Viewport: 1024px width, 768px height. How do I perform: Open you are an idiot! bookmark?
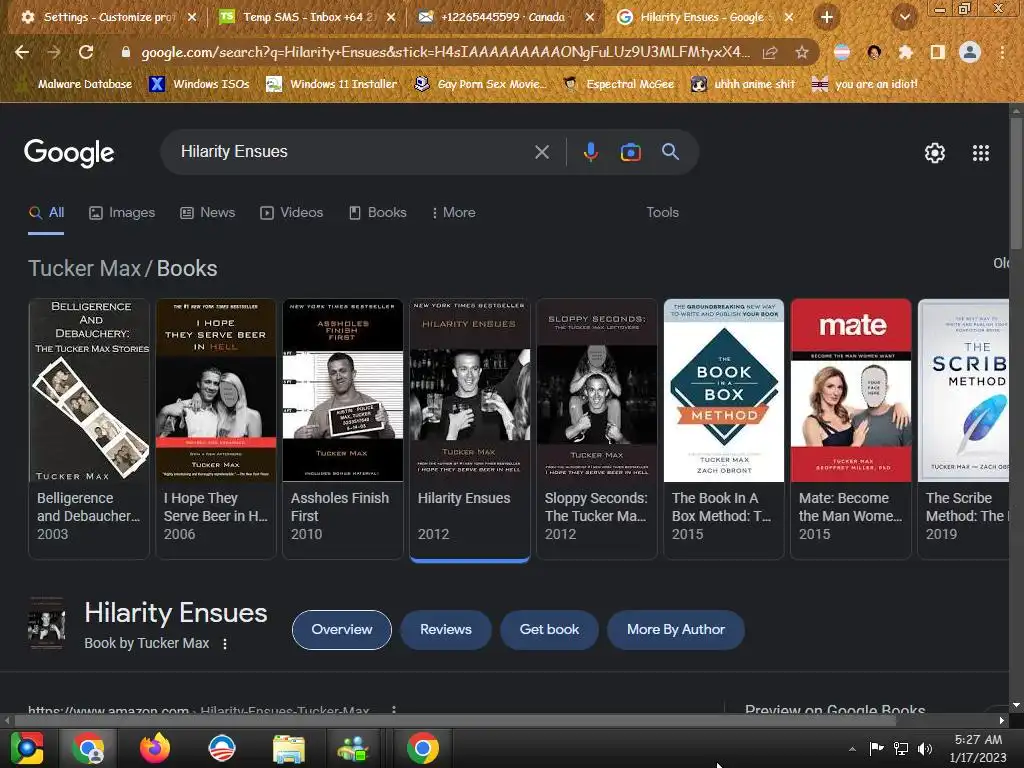click(865, 84)
